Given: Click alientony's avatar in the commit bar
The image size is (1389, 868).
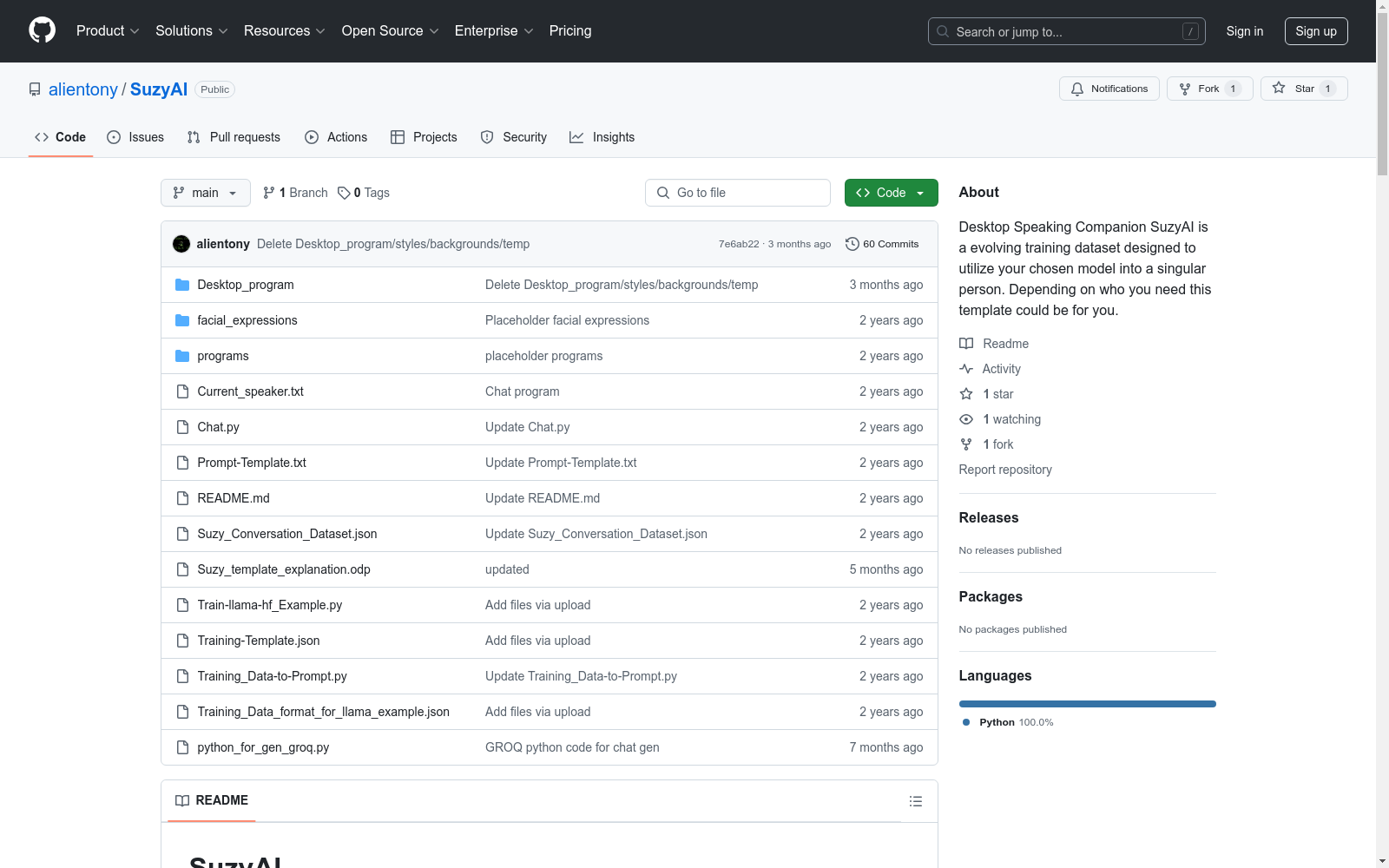Looking at the screenshot, I should [181, 244].
